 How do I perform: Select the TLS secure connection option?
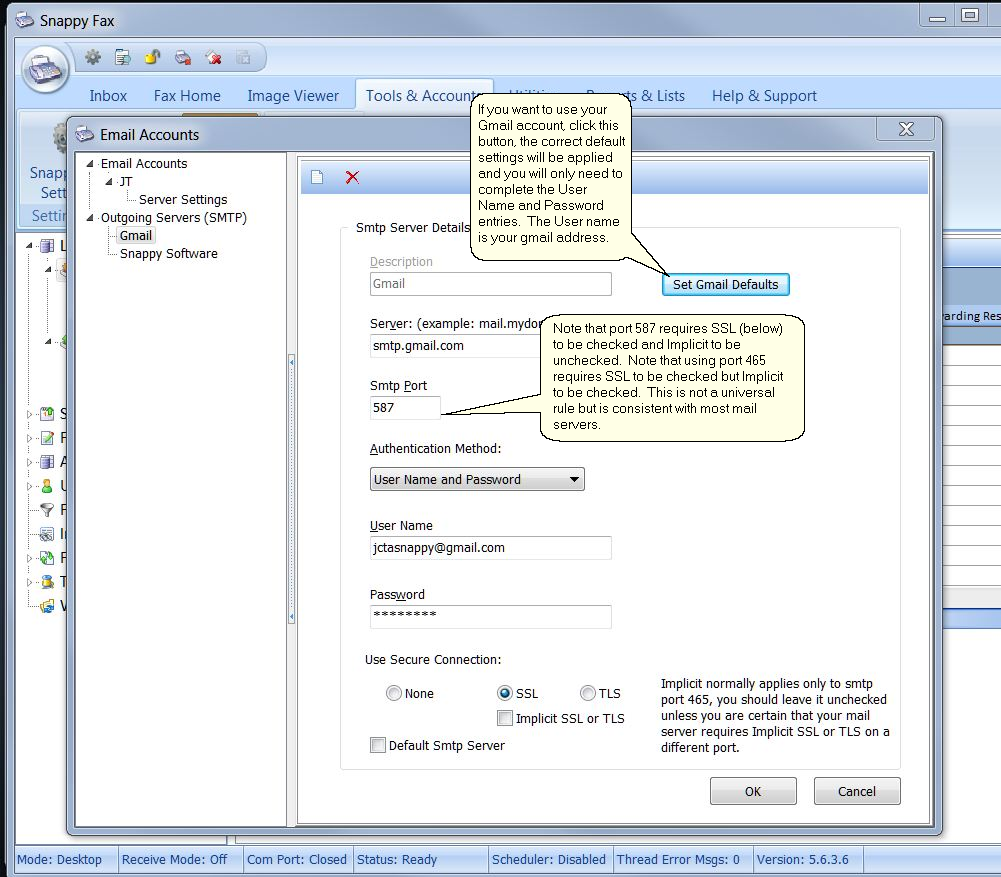coord(587,693)
